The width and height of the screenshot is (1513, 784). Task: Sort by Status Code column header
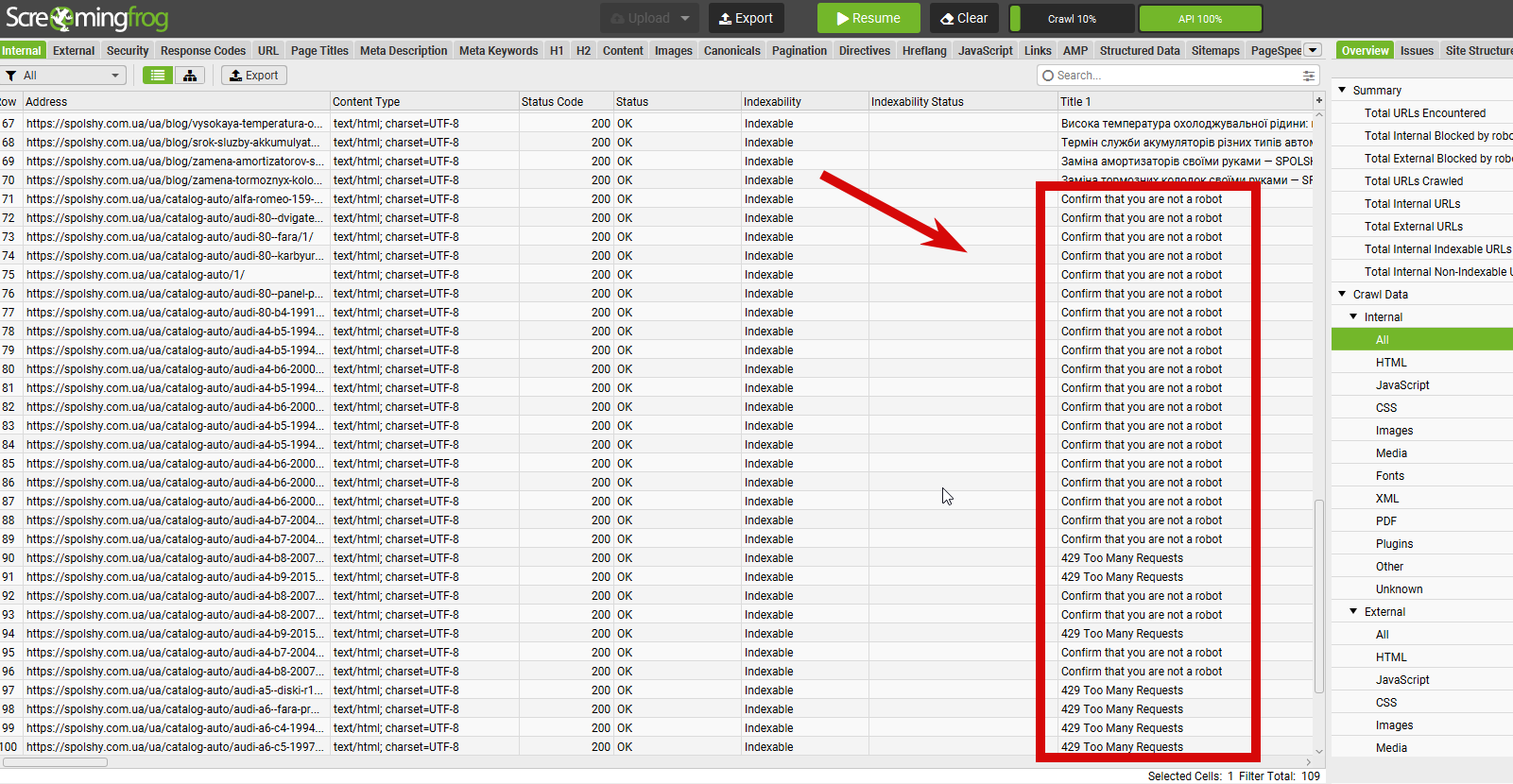pos(565,101)
